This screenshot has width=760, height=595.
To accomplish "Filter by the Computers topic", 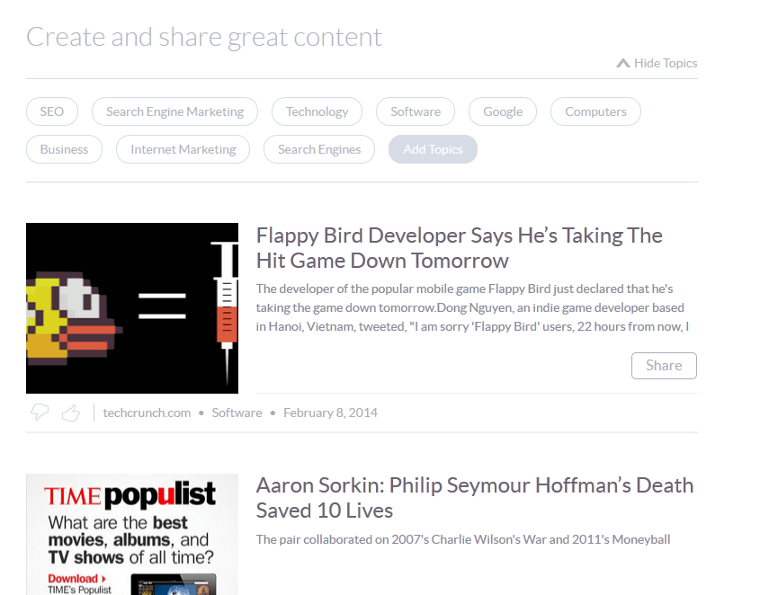I will coord(596,111).
